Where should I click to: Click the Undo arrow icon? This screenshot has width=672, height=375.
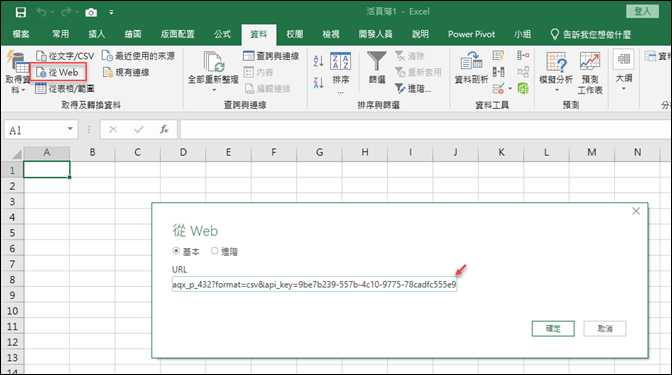point(42,12)
